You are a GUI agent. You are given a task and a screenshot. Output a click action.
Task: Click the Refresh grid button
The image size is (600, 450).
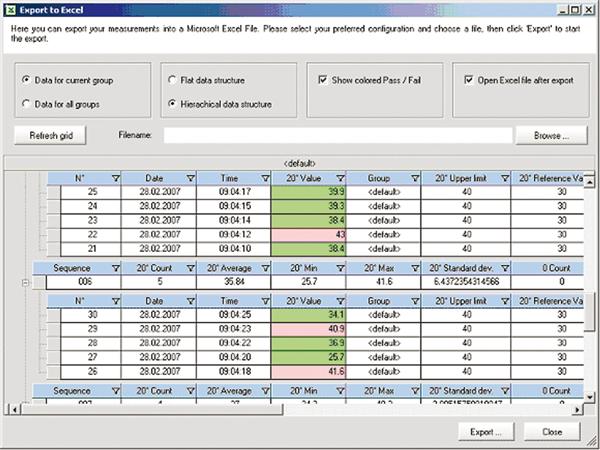[x=50, y=134]
